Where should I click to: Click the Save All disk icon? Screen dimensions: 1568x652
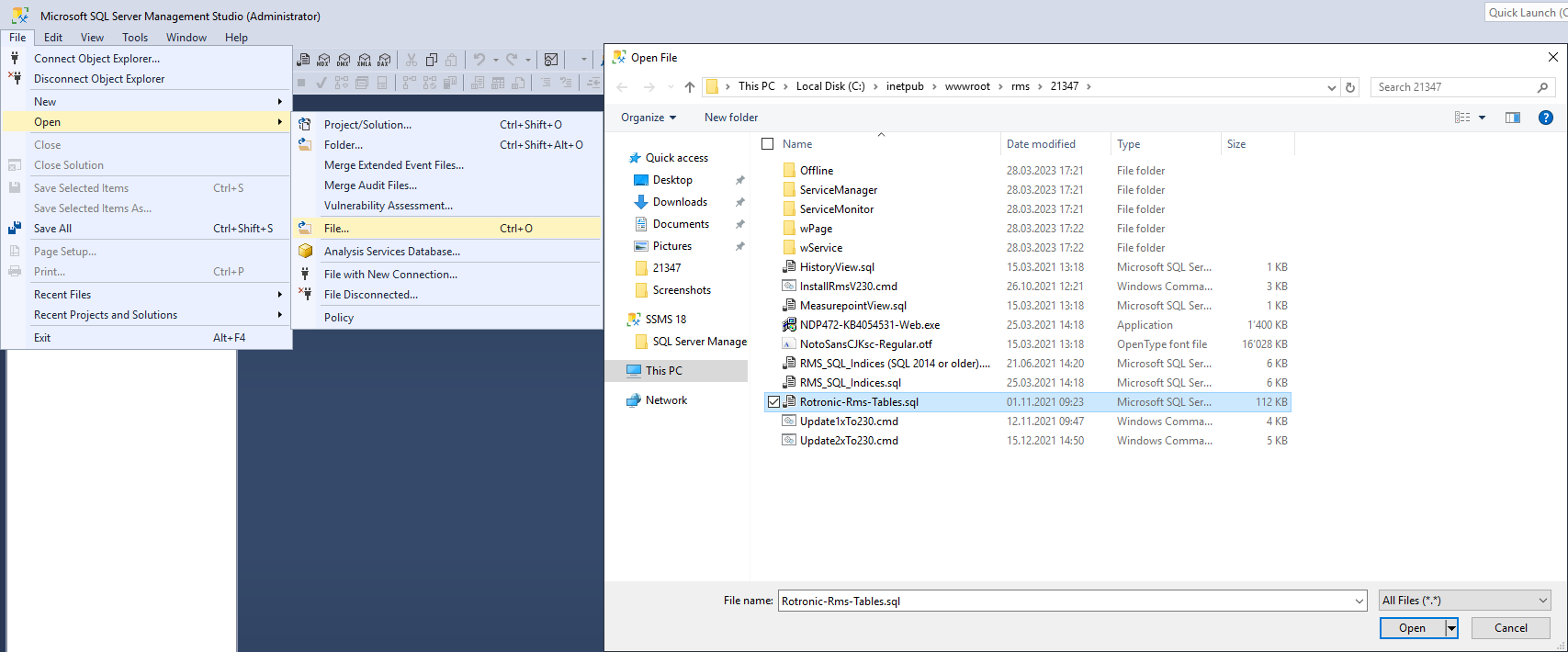(x=15, y=228)
